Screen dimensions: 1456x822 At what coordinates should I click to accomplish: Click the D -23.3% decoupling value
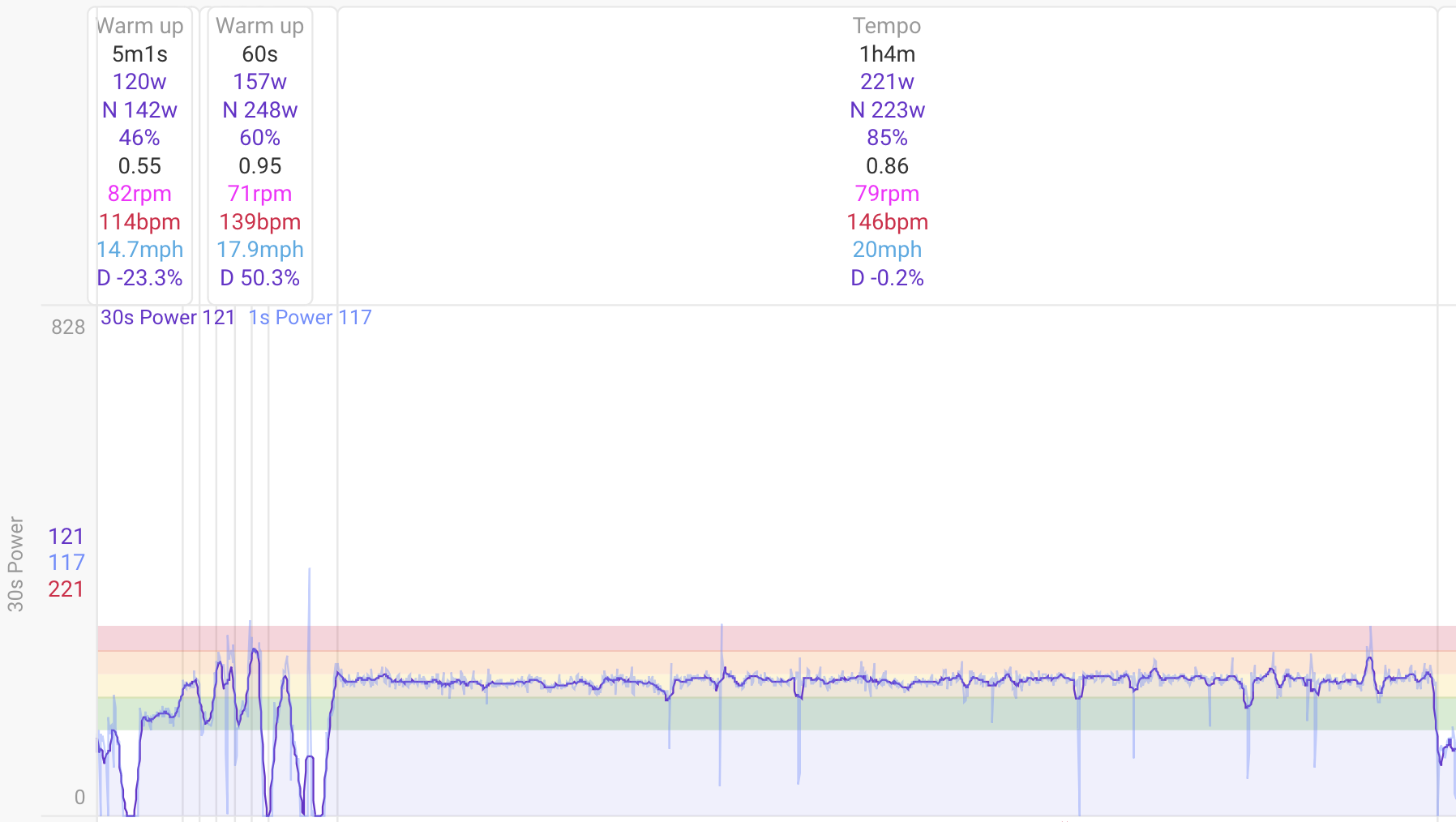click(139, 278)
